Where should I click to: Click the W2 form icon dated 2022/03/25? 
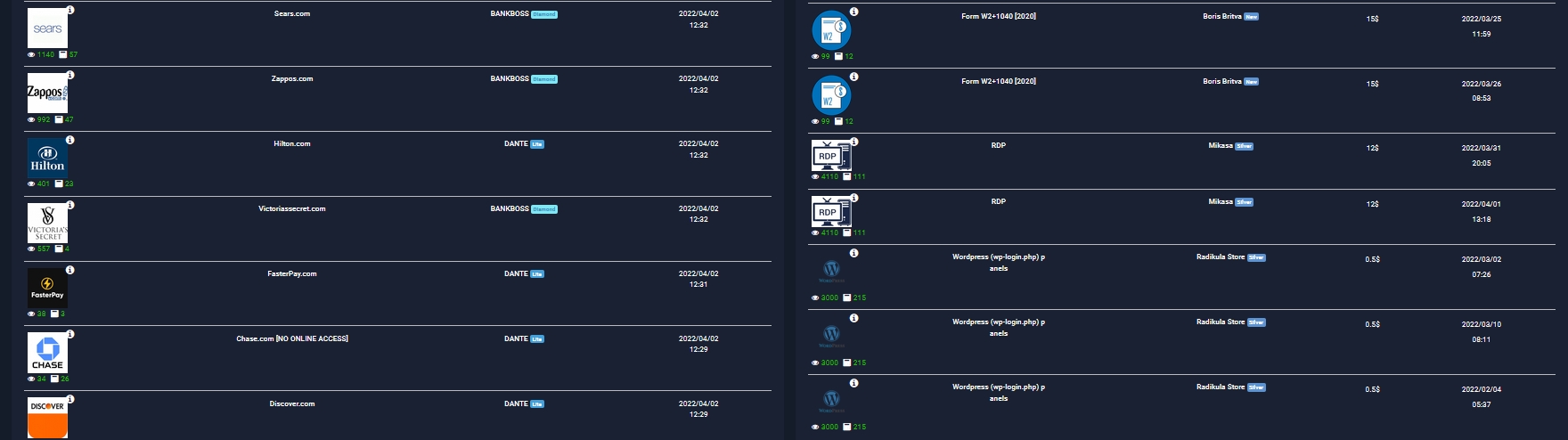click(831, 30)
